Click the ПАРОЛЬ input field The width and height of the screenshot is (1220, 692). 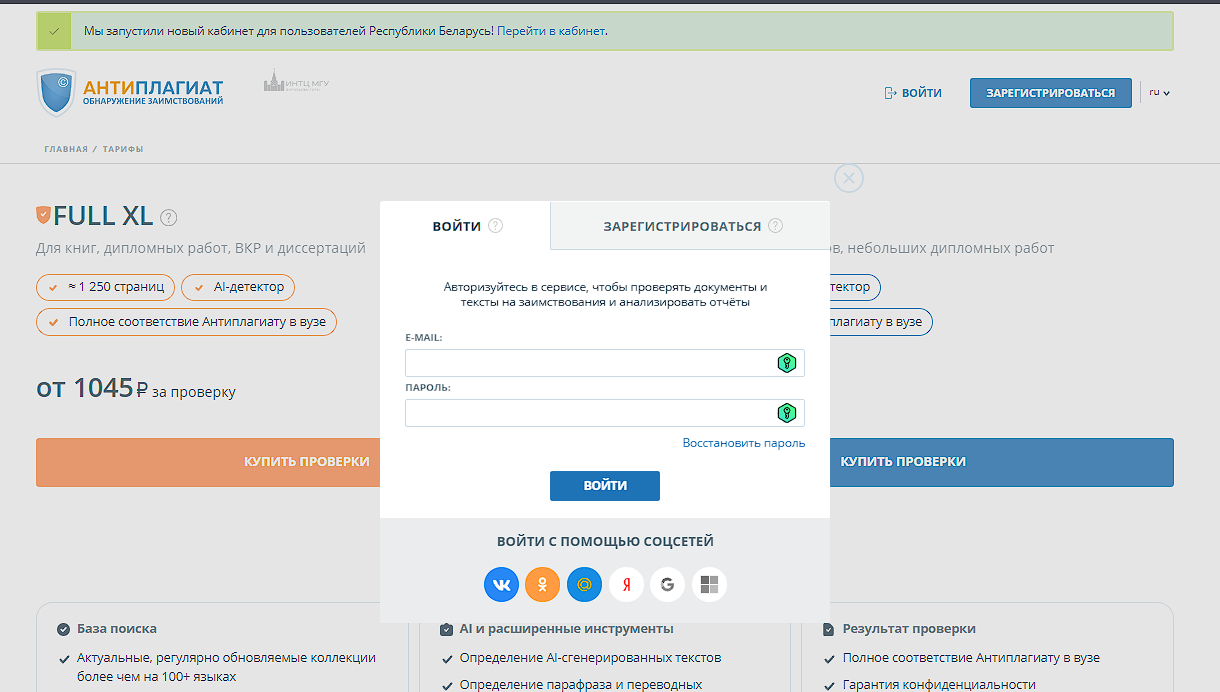605,413
